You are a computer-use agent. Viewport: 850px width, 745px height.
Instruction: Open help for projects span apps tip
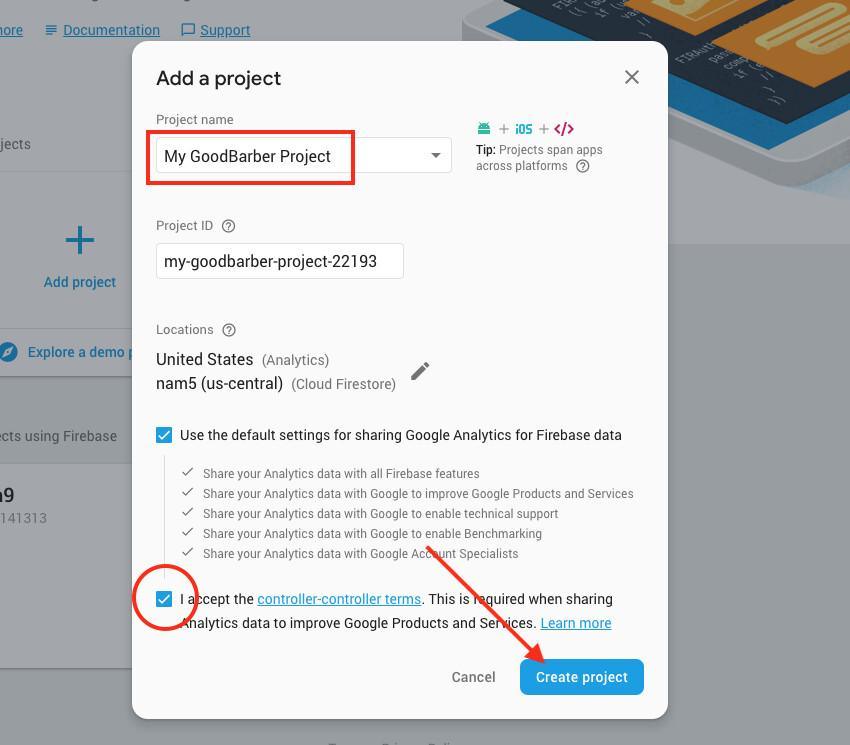[x=583, y=166]
